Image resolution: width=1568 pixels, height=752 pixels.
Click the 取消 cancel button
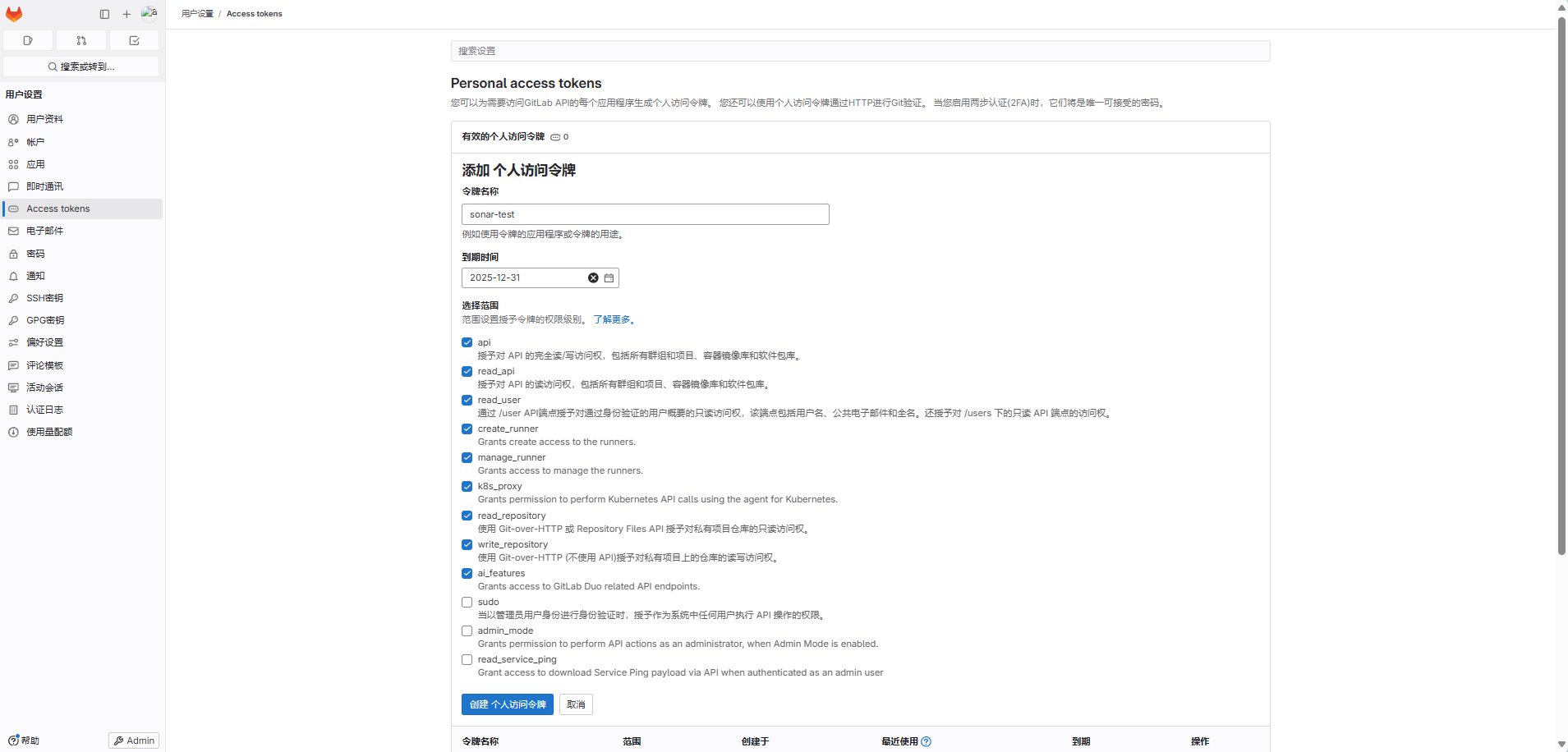tap(576, 704)
